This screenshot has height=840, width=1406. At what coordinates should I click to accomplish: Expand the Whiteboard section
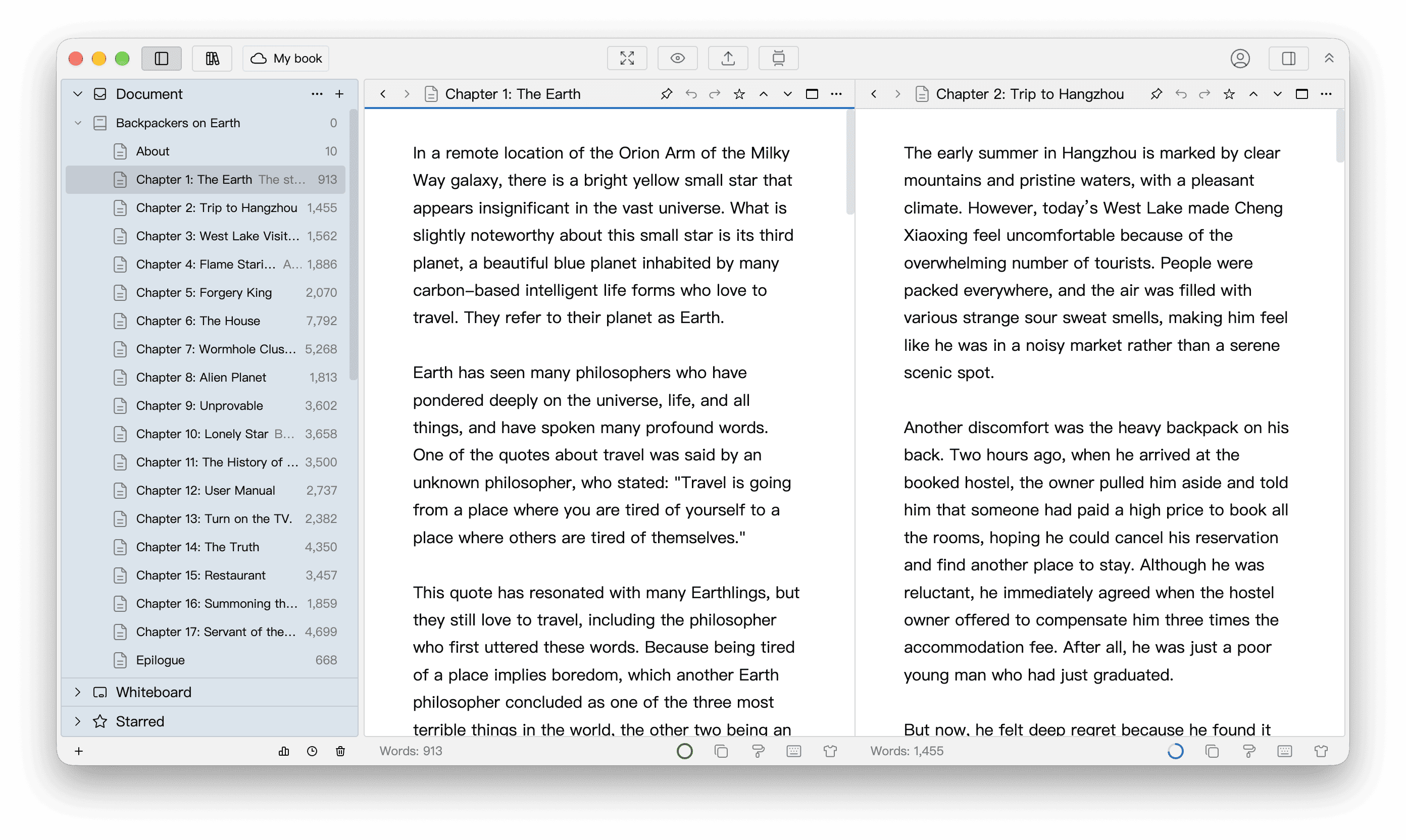(78, 692)
